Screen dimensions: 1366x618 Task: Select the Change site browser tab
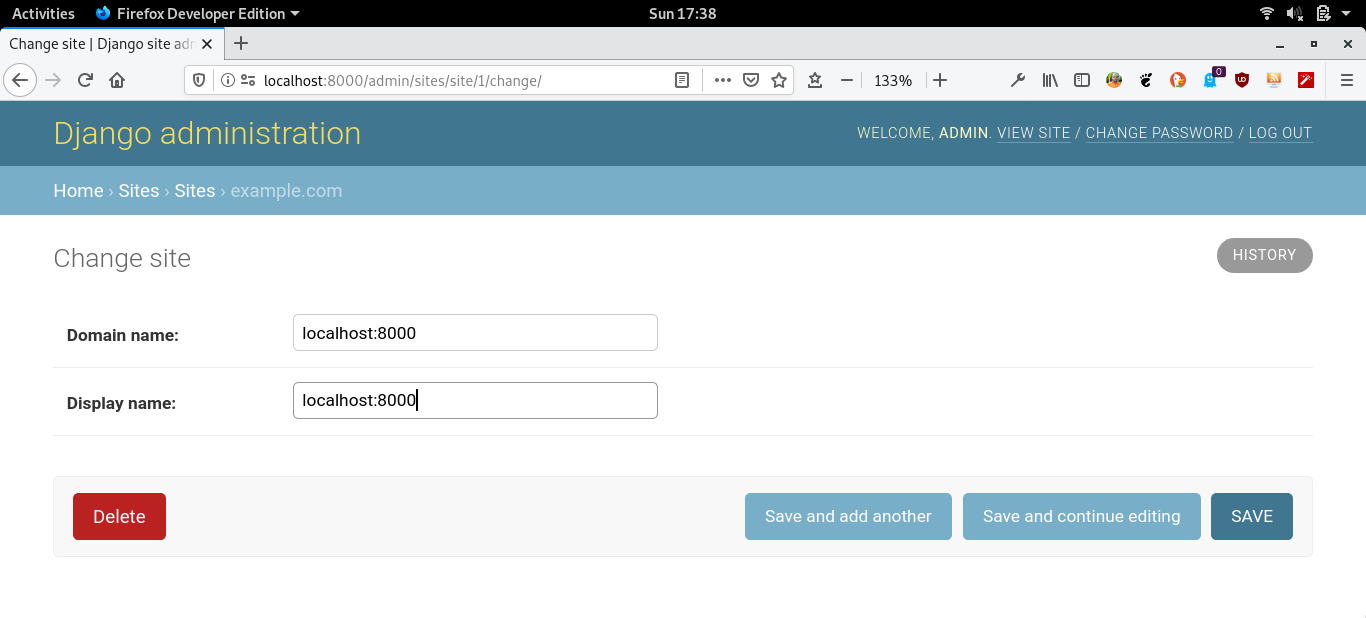[x=110, y=44]
